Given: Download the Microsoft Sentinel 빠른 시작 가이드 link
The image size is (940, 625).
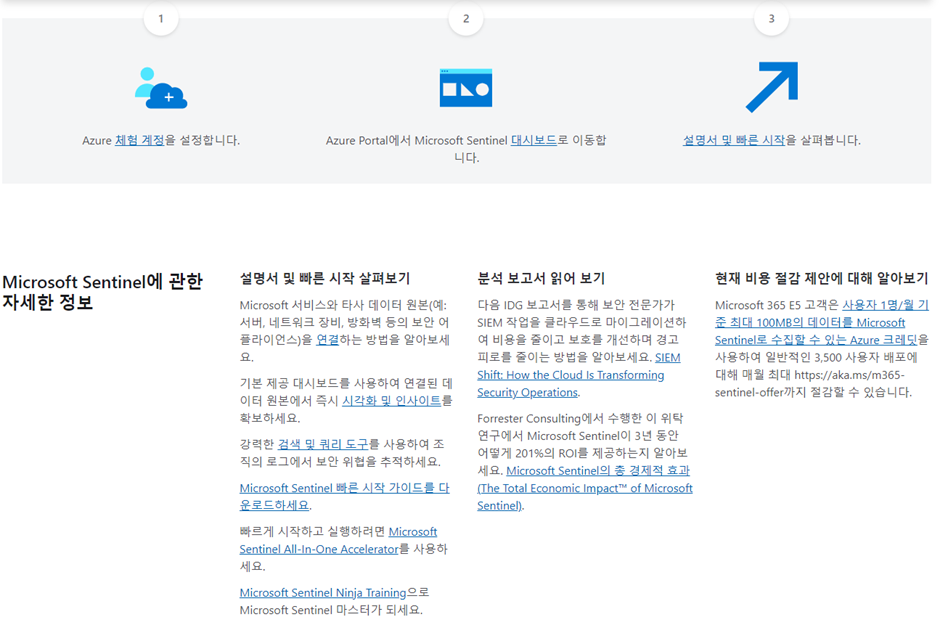Looking at the screenshot, I should point(344,496).
